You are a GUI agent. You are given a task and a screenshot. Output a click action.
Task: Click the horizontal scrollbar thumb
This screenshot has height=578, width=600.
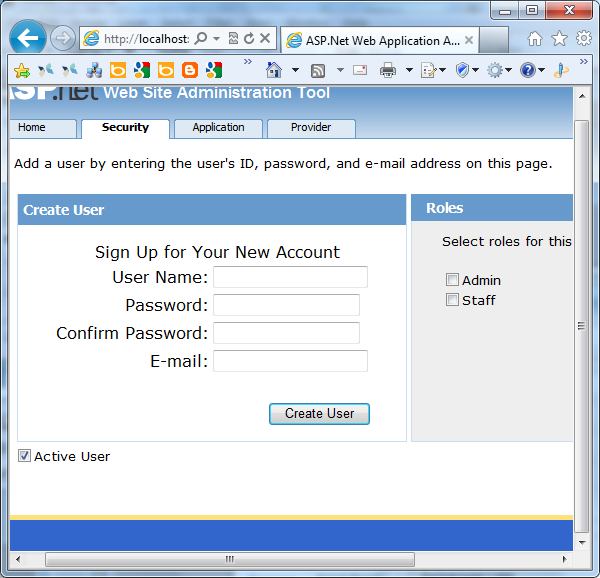pyautogui.click(x=230, y=560)
